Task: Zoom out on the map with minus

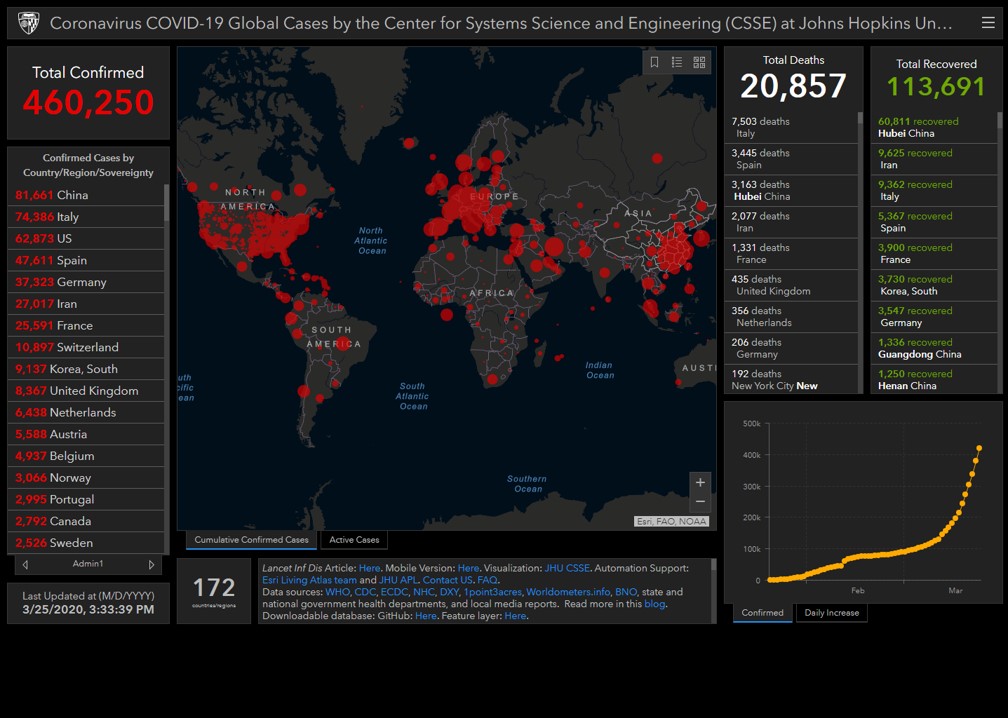Action: coord(700,502)
